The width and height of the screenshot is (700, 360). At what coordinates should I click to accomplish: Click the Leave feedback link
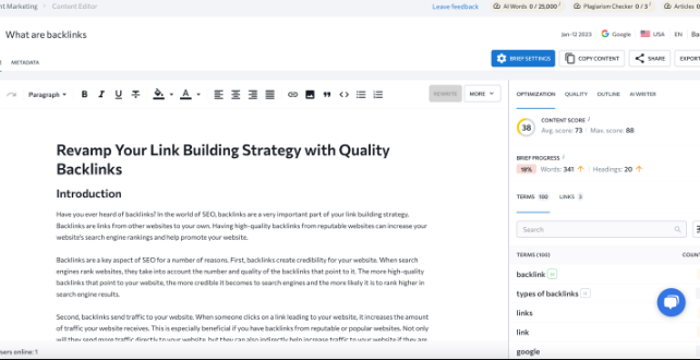tap(455, 7)
